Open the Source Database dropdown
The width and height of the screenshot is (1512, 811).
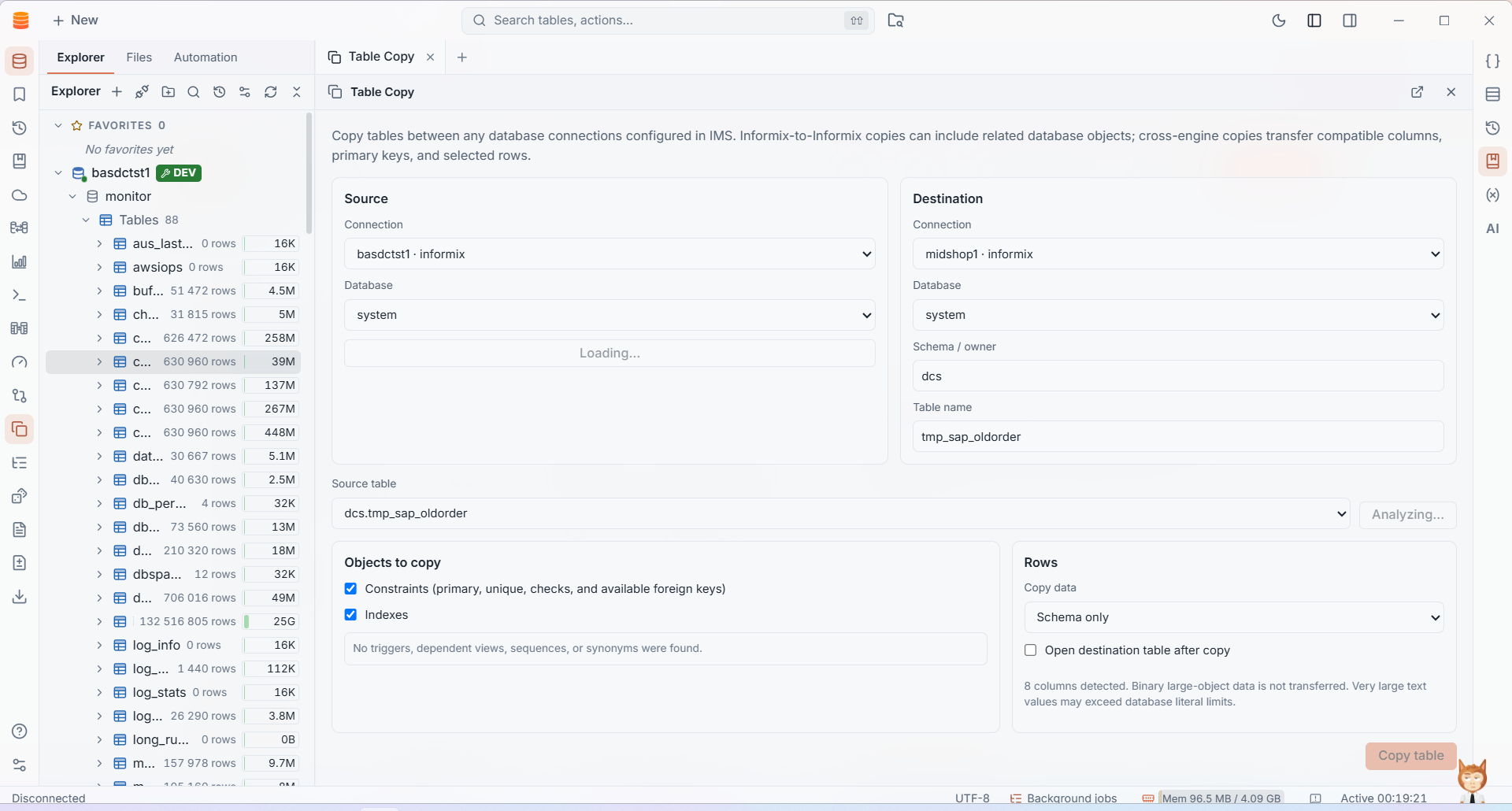[610, 315]
